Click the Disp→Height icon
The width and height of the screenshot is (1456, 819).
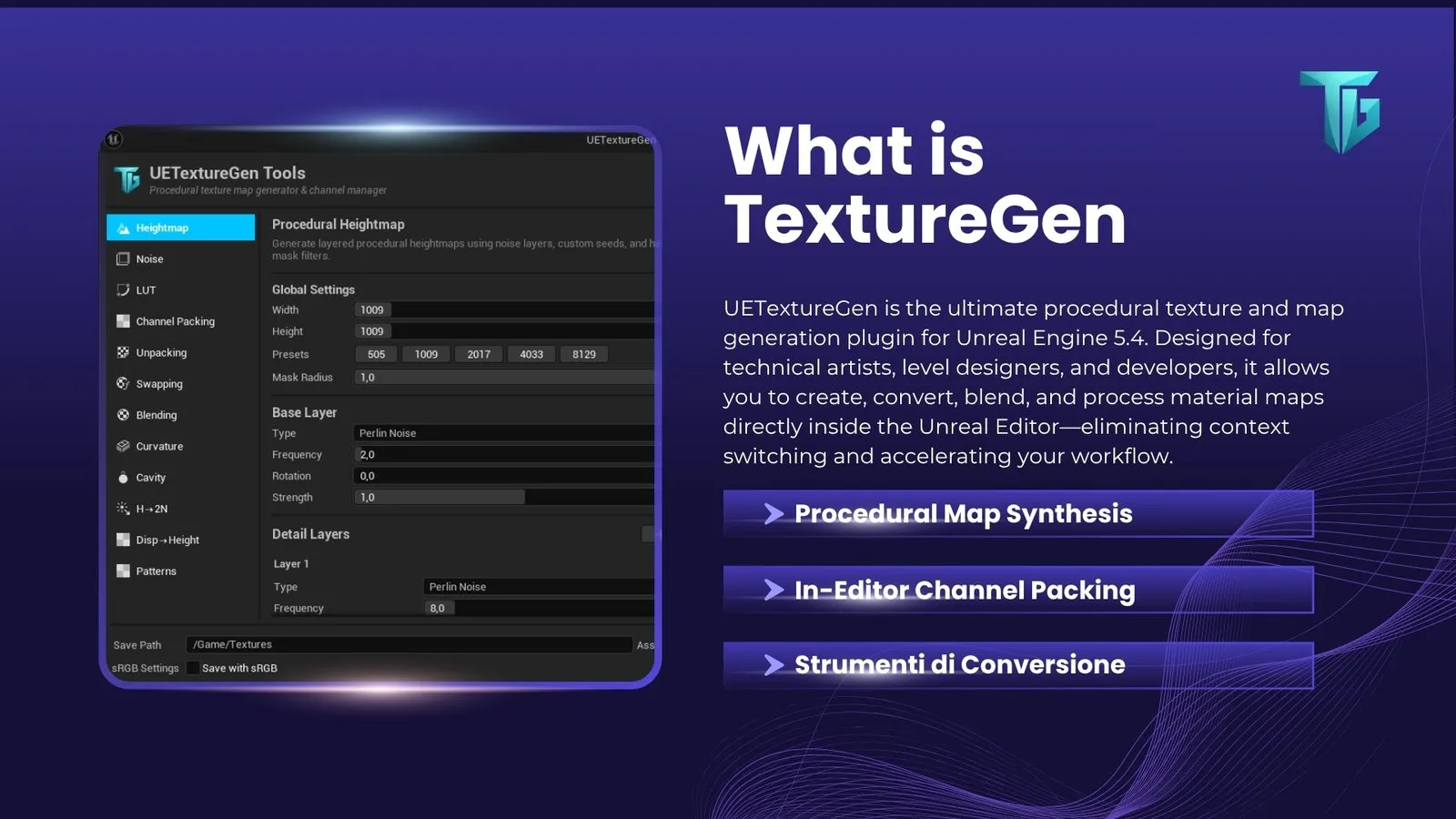click(123, 540)
